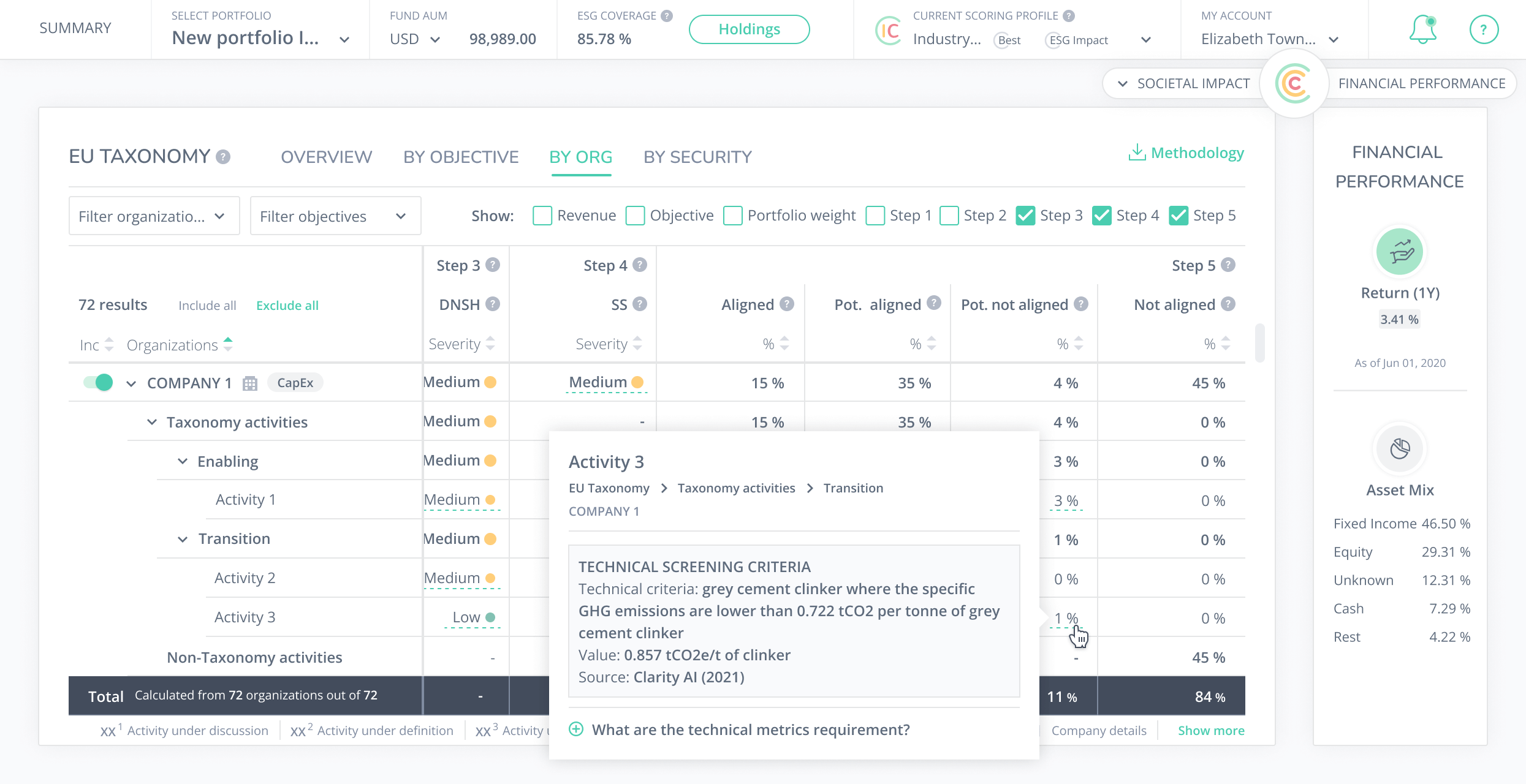Click the help icon beside EU TAXONOMY
The width and height of the screenshot is (1526, 784).
click(x=223, y=157)
